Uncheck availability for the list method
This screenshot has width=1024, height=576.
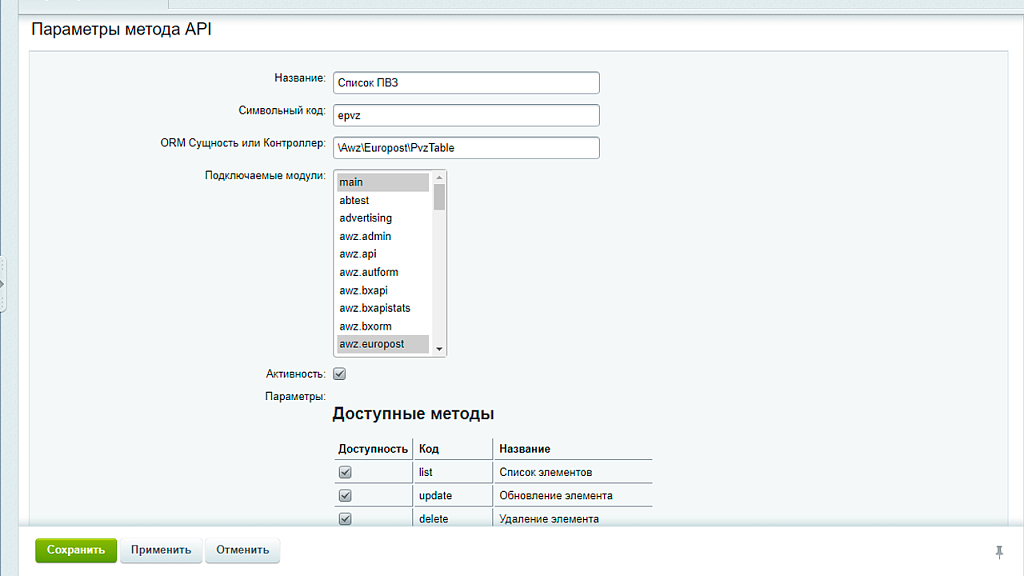click(x=345, y=472)
